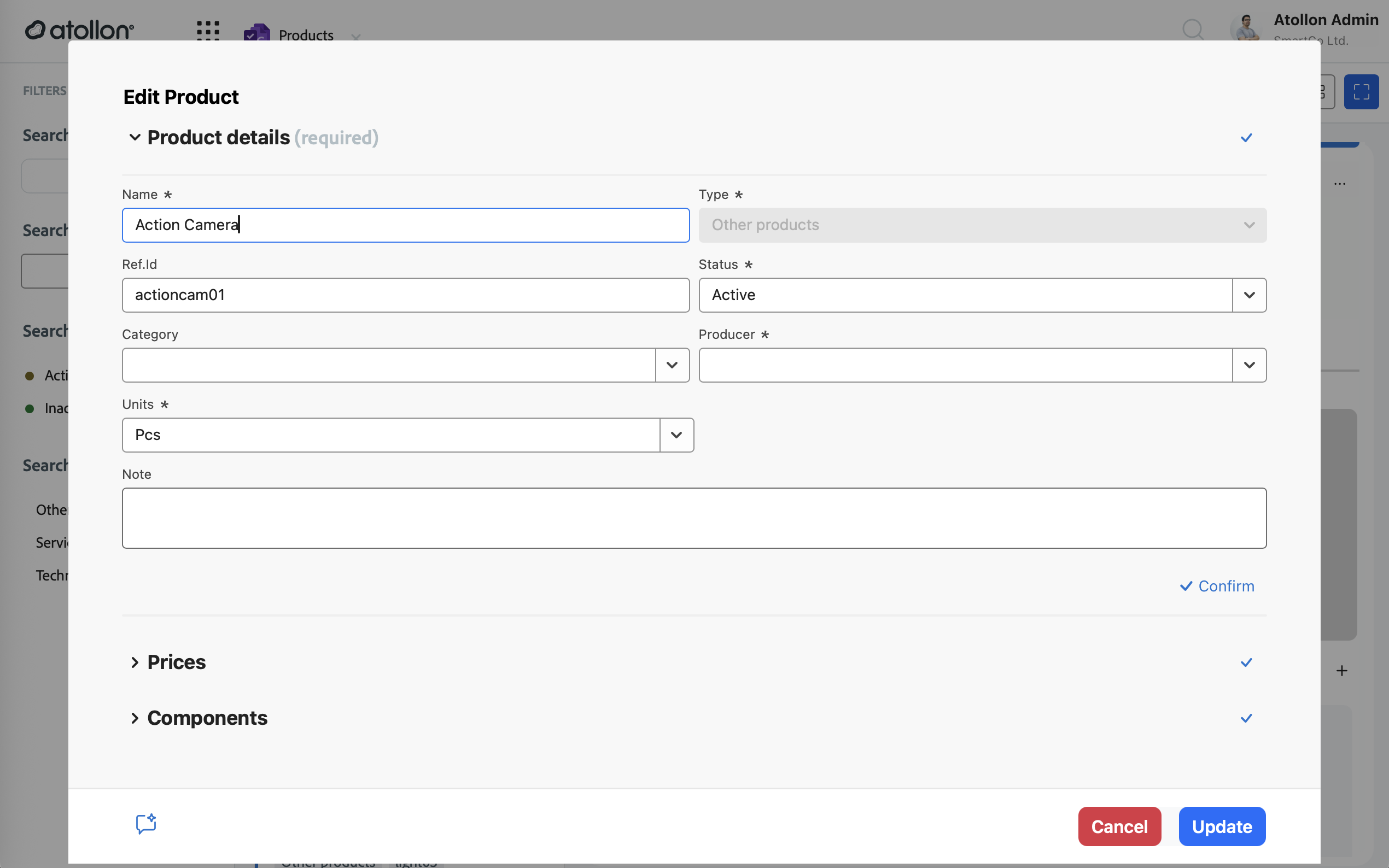Click the Product details section checkmark
The height and width of the screenshot is (868, 1389).
(x=1246, y=138)
